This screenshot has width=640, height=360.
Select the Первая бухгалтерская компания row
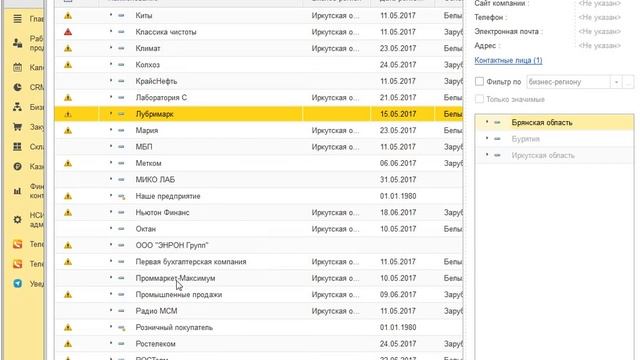coord(259,262)
